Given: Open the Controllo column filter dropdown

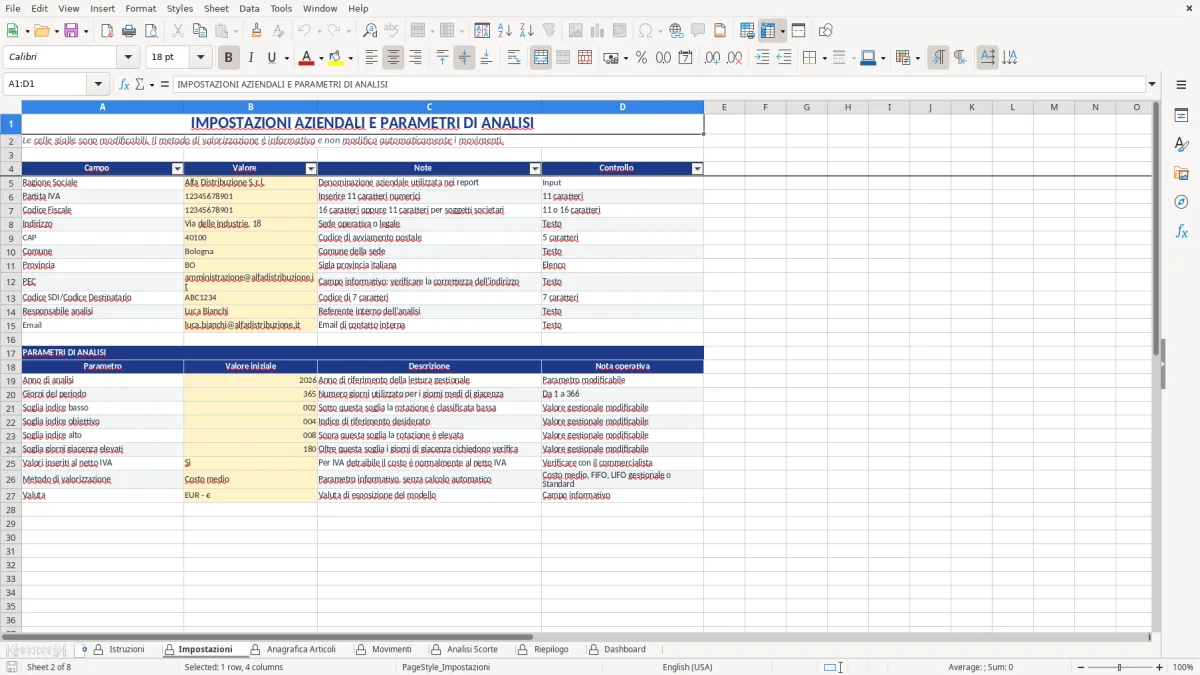Looking at the screenshot, I should point(697,169).
